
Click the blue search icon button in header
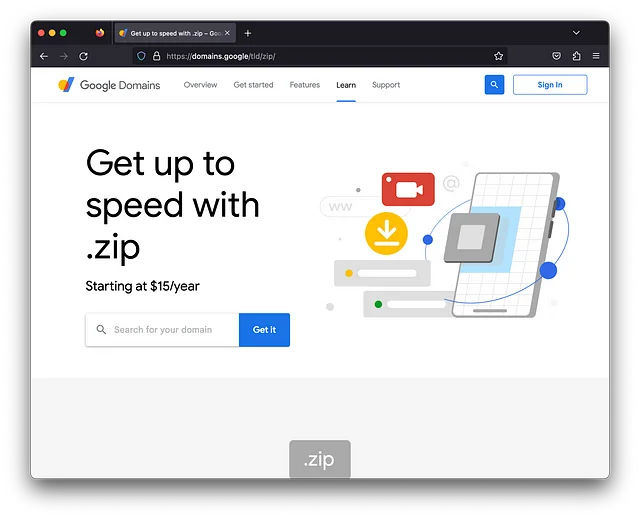coord(494,84)
